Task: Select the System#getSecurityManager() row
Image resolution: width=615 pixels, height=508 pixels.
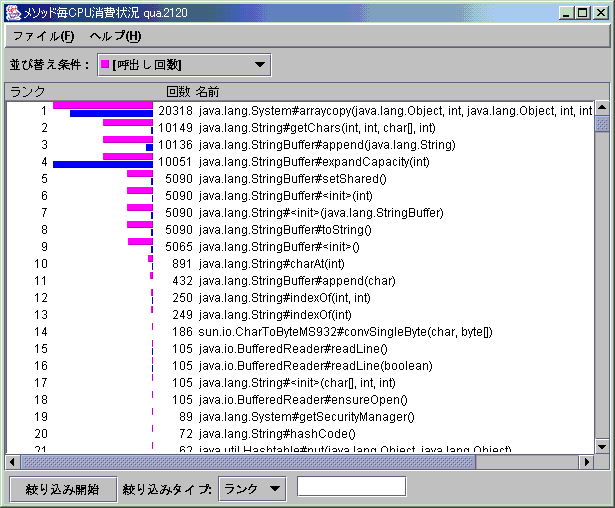Action: tap(300, 417)
